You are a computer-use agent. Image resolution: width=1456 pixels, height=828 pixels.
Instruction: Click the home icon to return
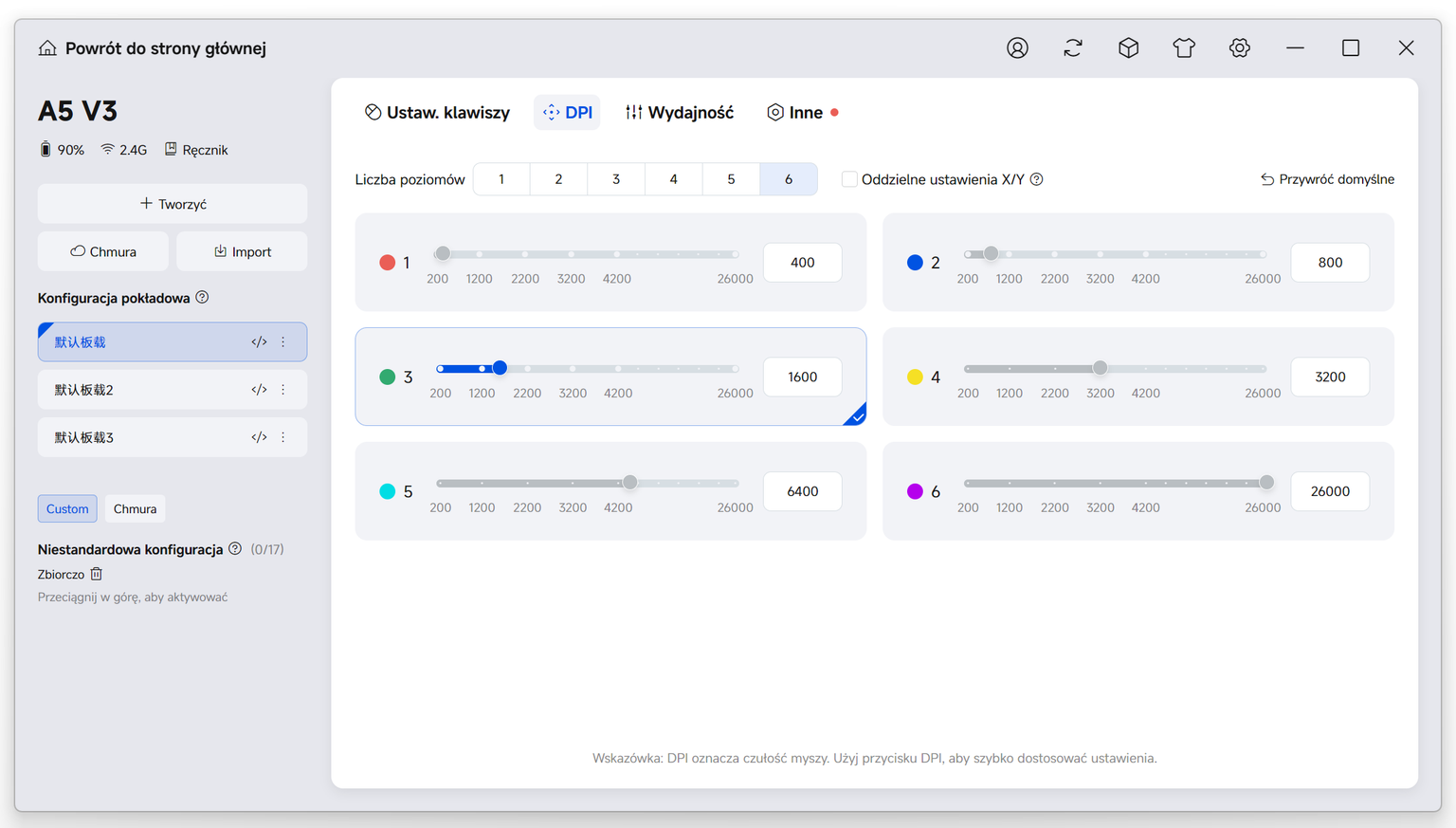(x=47, y=48)
